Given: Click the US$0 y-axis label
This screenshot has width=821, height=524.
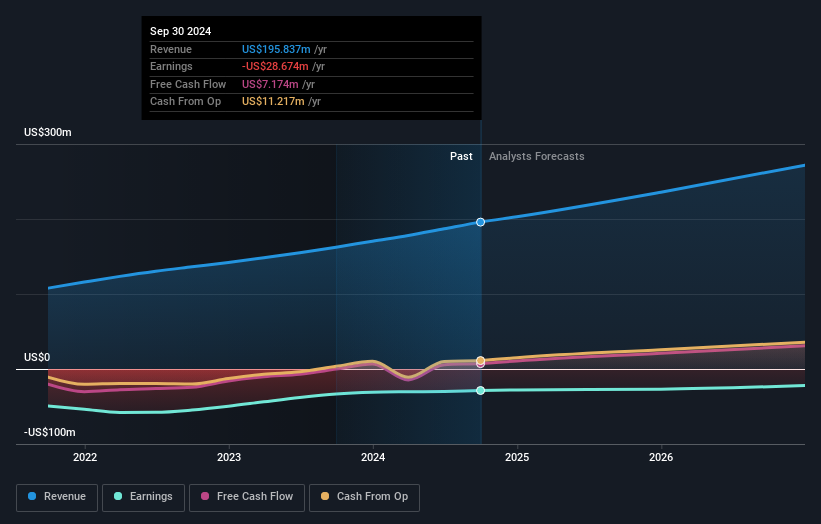Looking at the screenshot, I should click(x=37, y=358).
